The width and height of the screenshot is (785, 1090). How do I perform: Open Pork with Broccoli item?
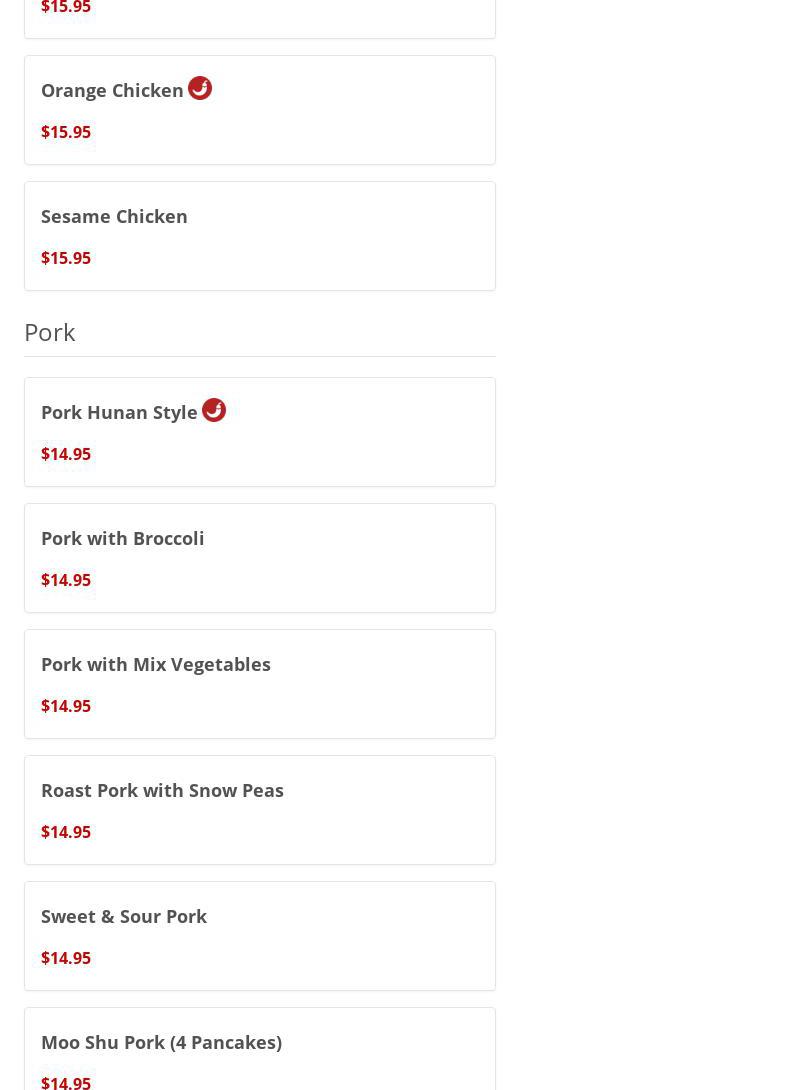(x=122, y=538)
